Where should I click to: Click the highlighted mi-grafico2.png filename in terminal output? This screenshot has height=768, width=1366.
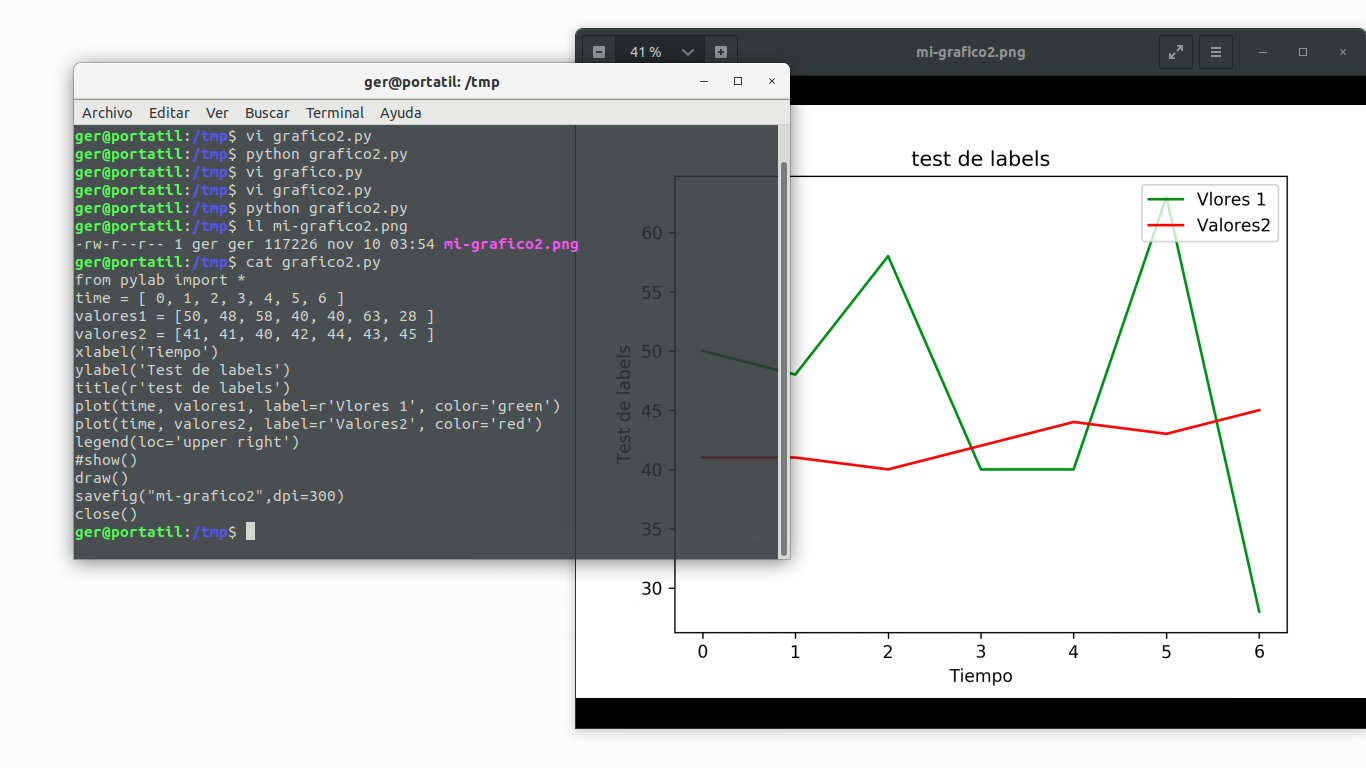(x=510, y=243)
